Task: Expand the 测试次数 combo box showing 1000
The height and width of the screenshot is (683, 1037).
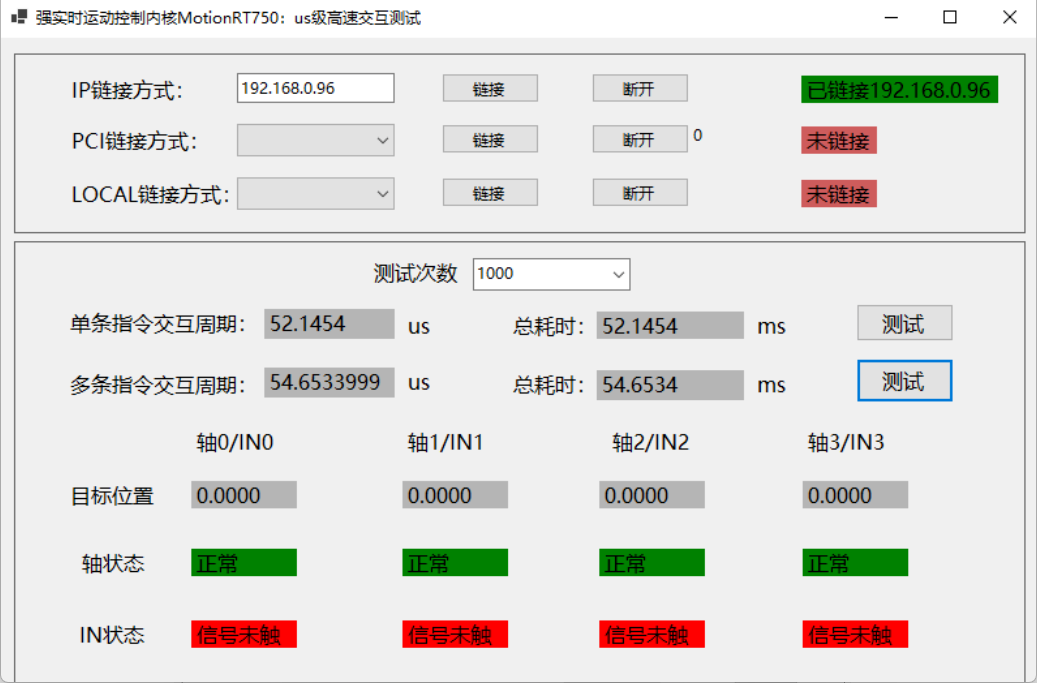Action: pyautogui.click(x=552, y=274)
